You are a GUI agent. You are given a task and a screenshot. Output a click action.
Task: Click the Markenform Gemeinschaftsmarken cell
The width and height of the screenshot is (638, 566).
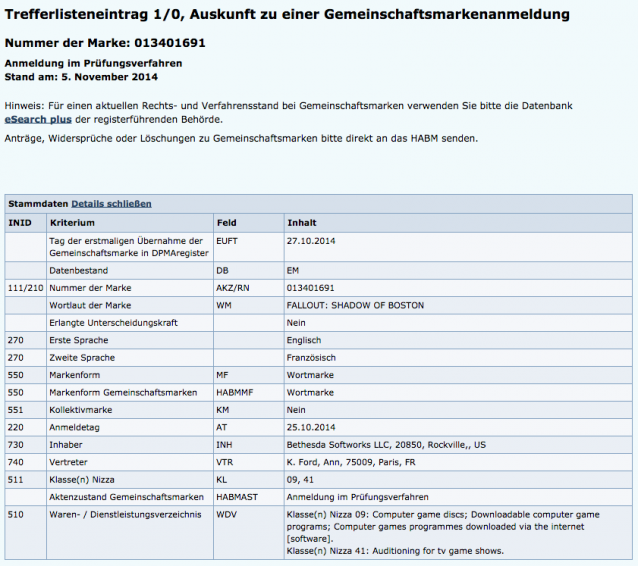[130, 393]
